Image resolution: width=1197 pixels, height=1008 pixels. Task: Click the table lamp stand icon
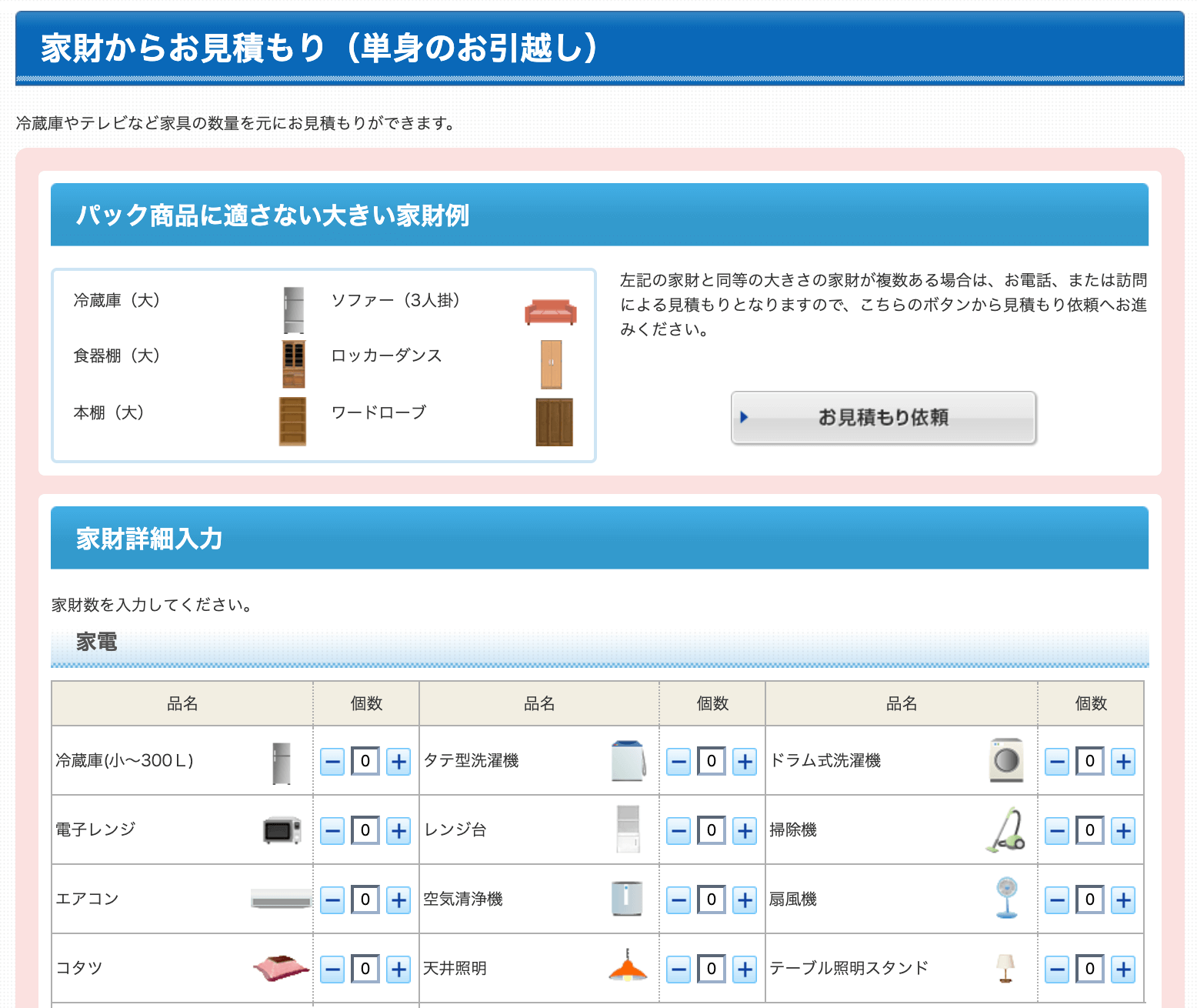click(x=1005, y=968)
